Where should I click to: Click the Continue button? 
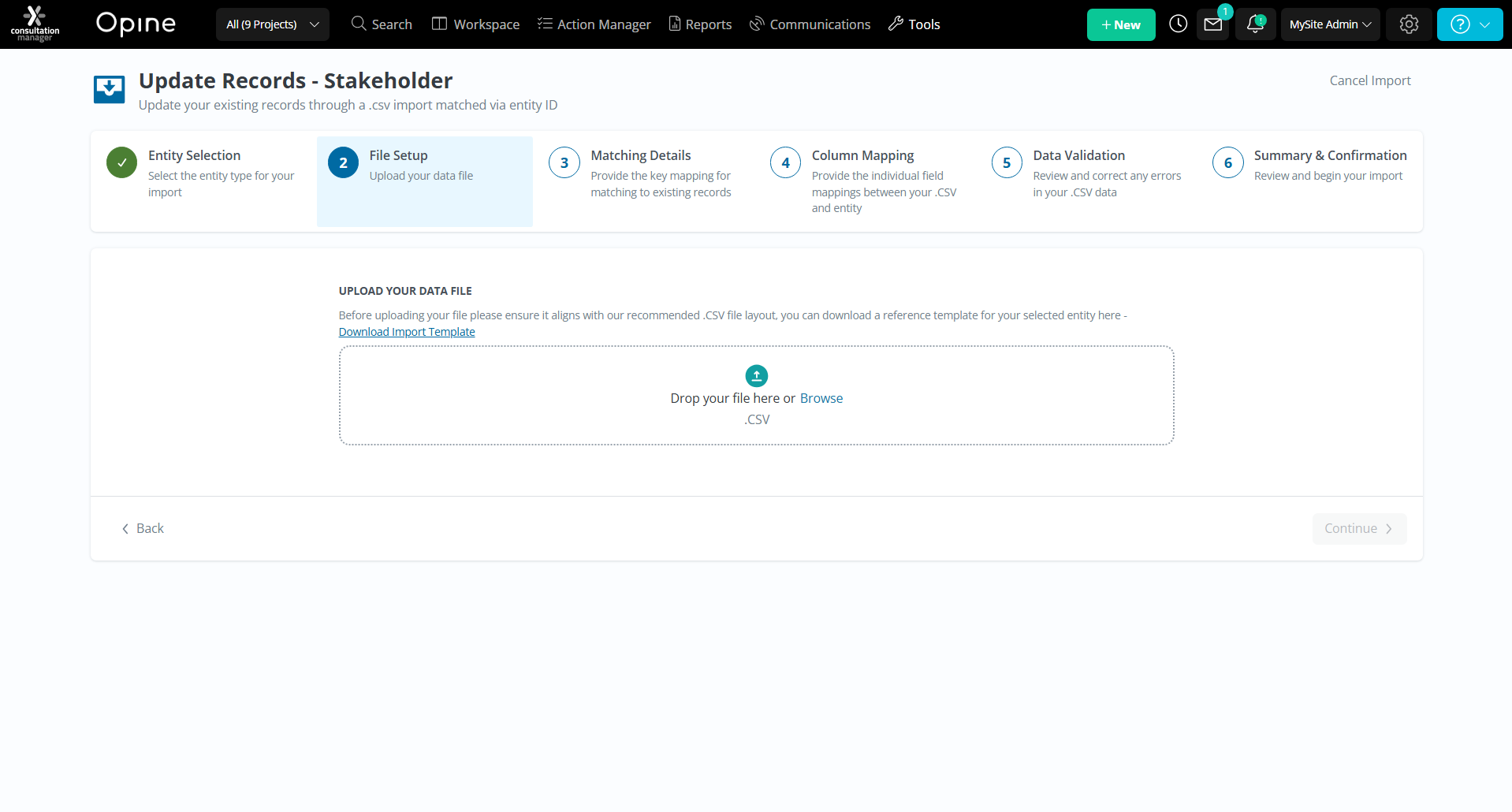tap(1359, 528)
